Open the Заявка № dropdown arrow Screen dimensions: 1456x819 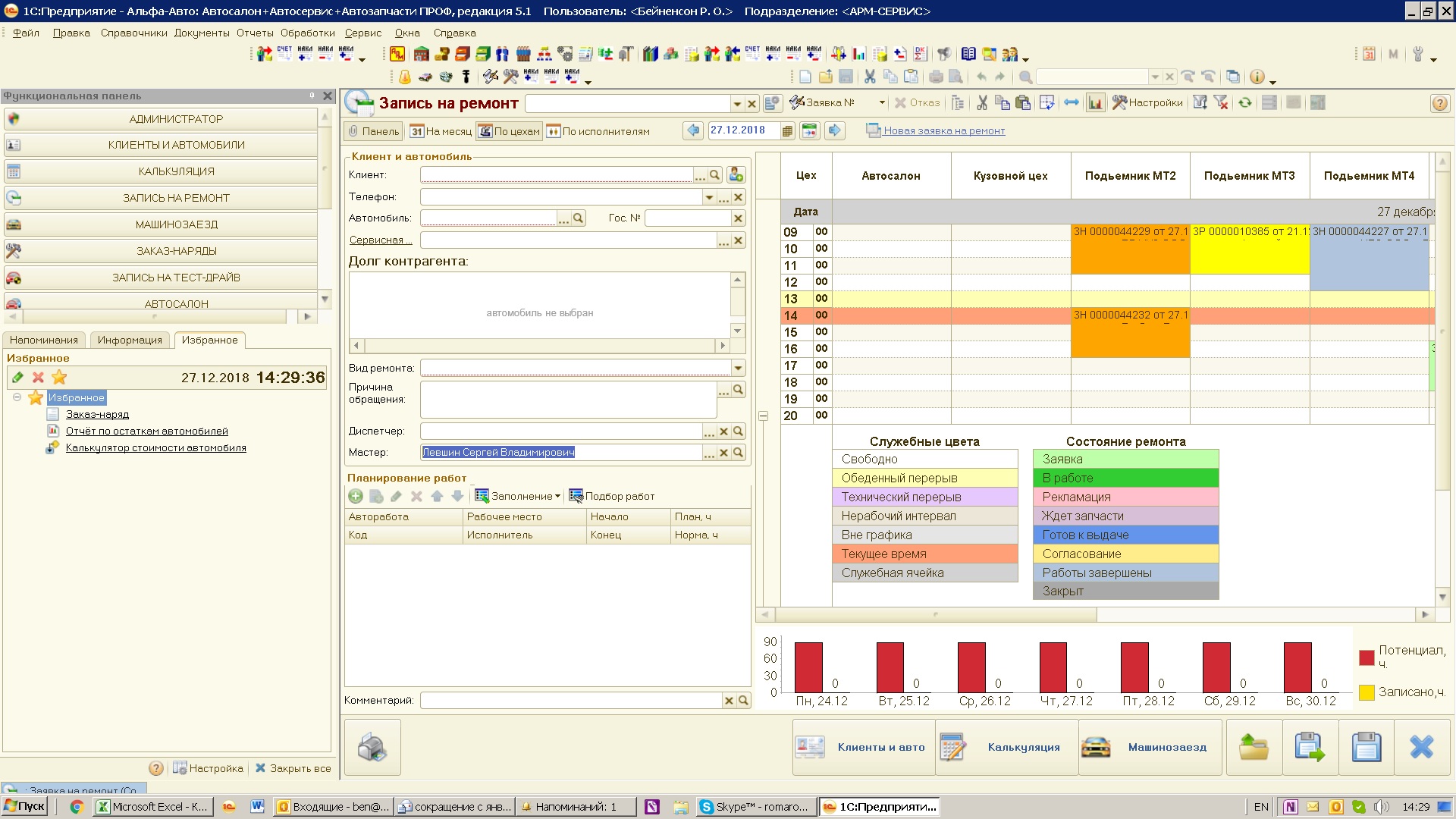coord(881,102)
